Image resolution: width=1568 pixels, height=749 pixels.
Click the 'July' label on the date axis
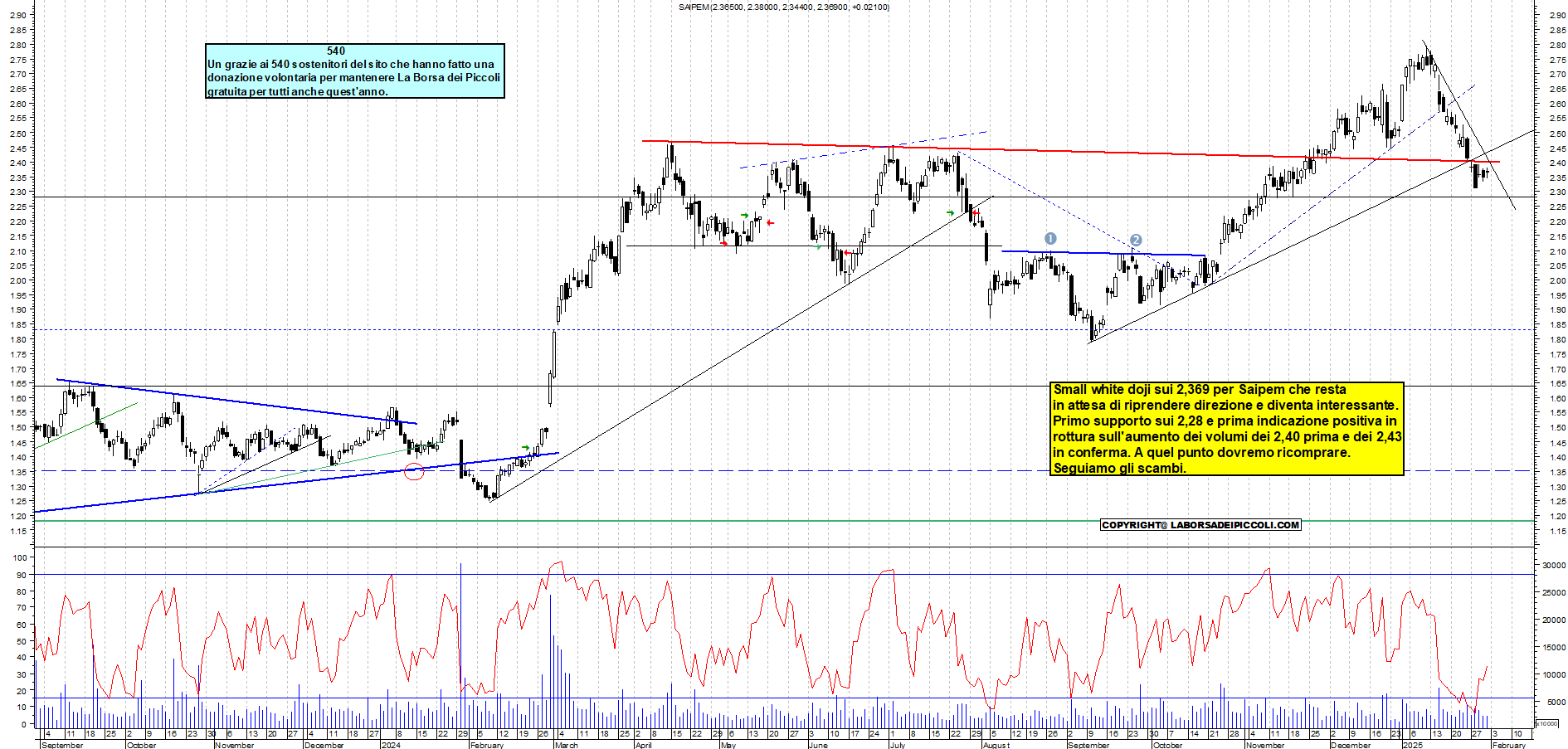[897, 745]
